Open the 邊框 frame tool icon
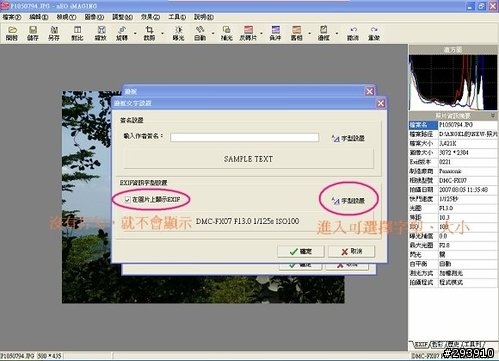The width and height of the screenshot is (499, 361). coord(324,33)
